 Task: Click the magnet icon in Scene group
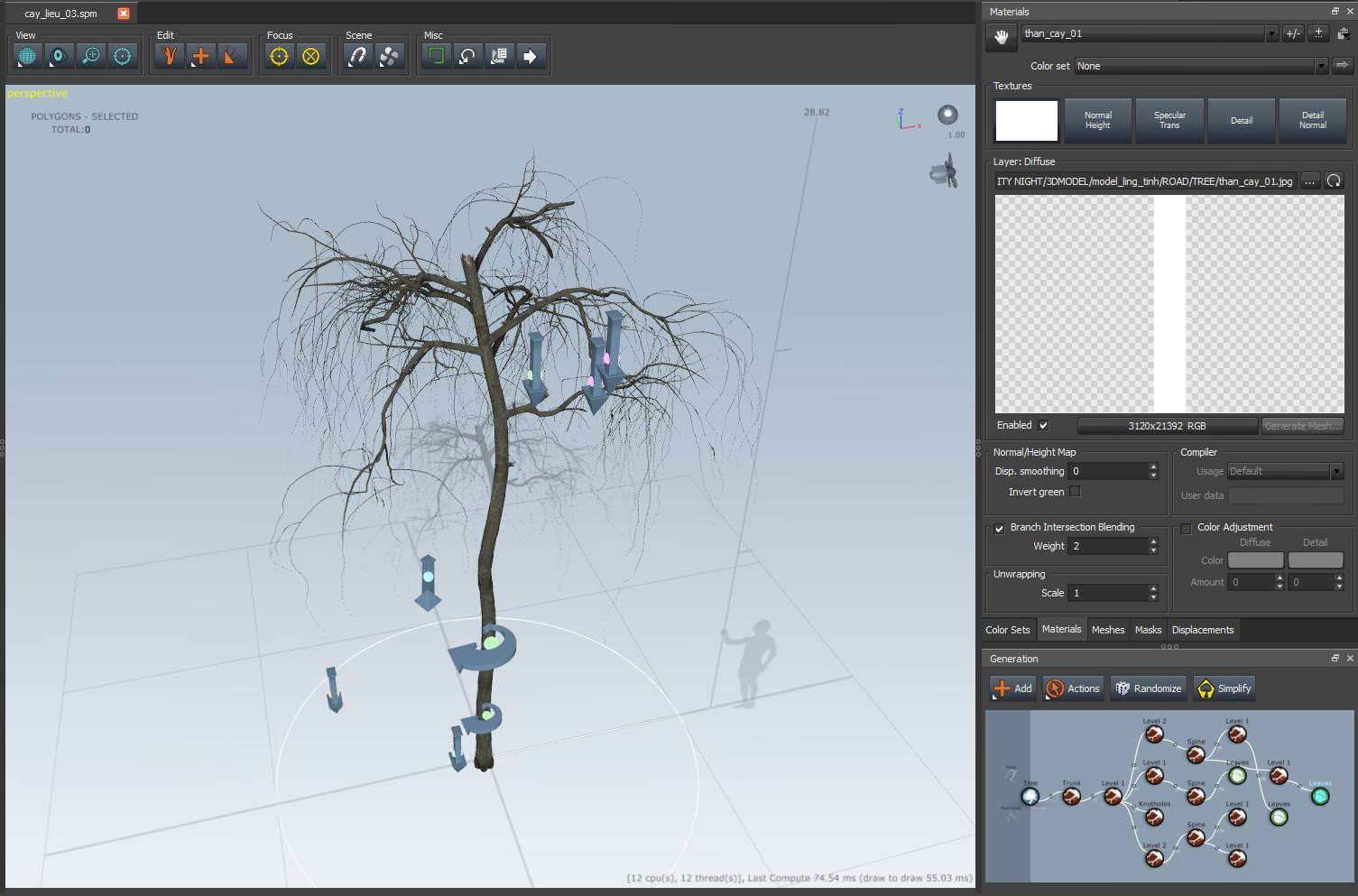click(358, 56)
